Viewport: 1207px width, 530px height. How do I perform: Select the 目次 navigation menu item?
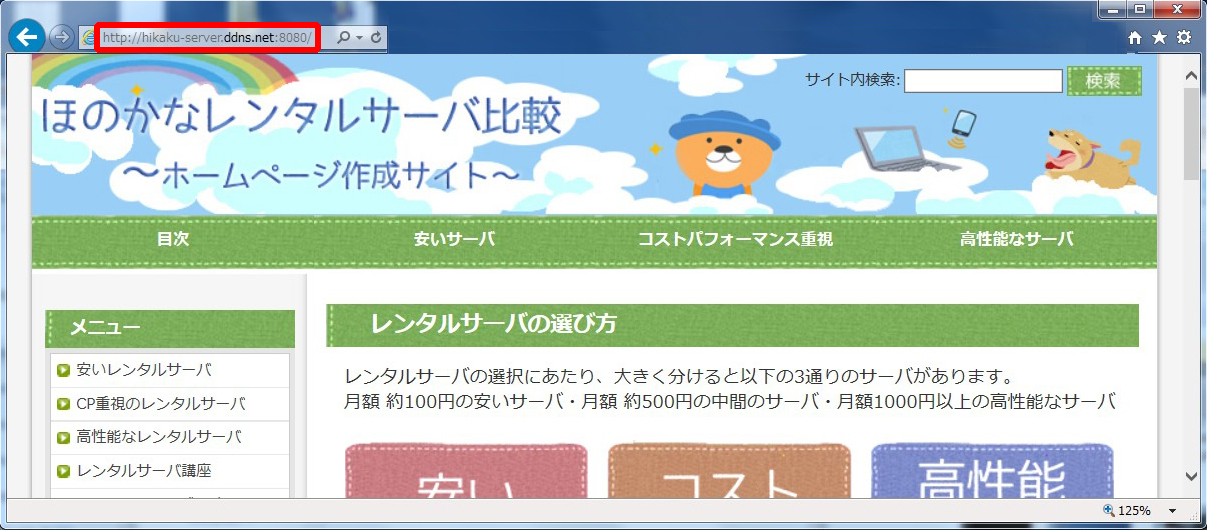(173, 239)
